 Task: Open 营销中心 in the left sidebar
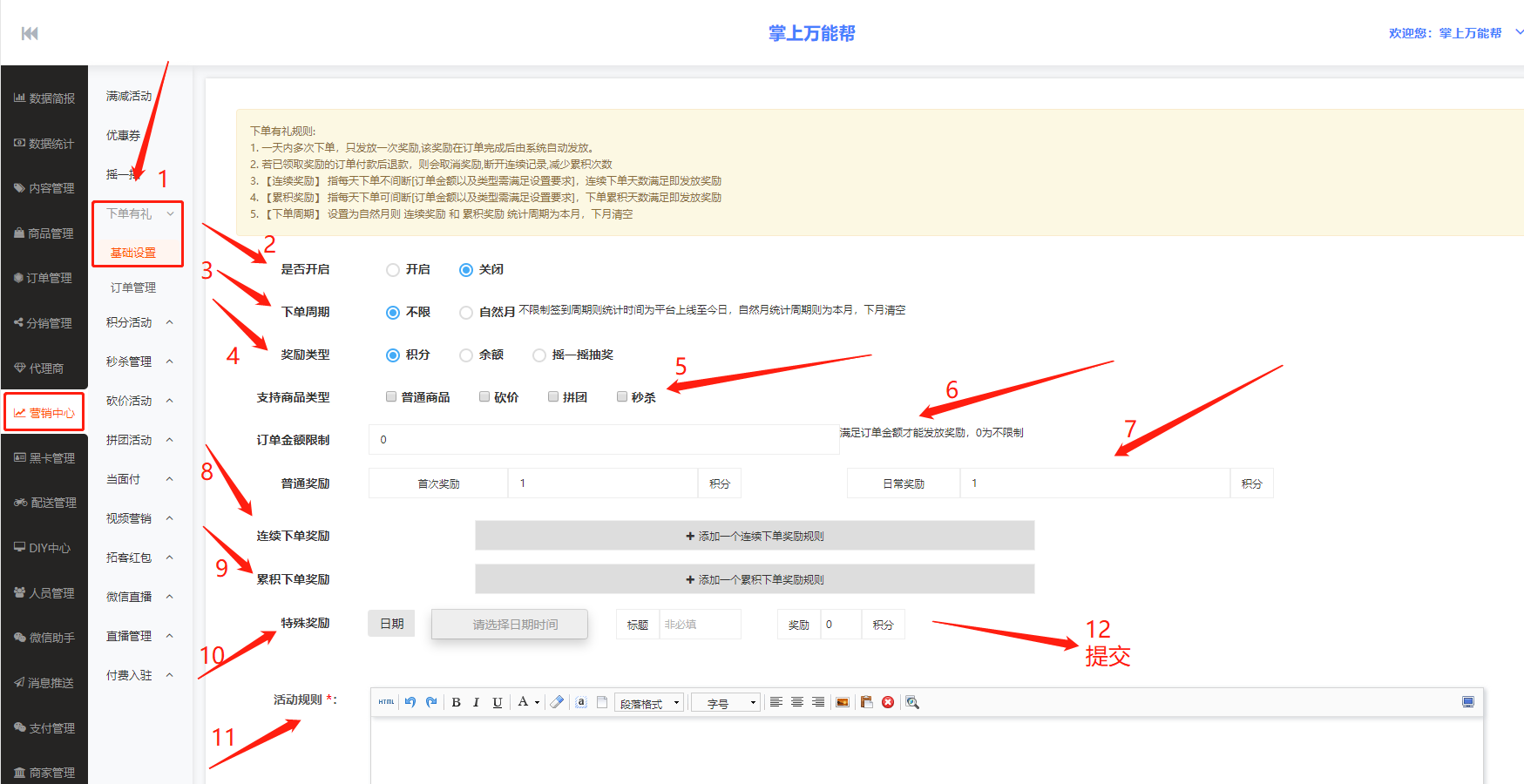coord(44,413)
